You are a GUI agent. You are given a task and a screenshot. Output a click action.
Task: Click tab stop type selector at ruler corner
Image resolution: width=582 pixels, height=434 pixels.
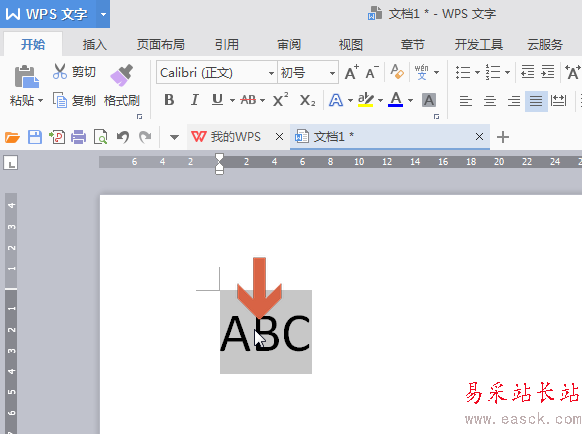[x=11, y=163]
